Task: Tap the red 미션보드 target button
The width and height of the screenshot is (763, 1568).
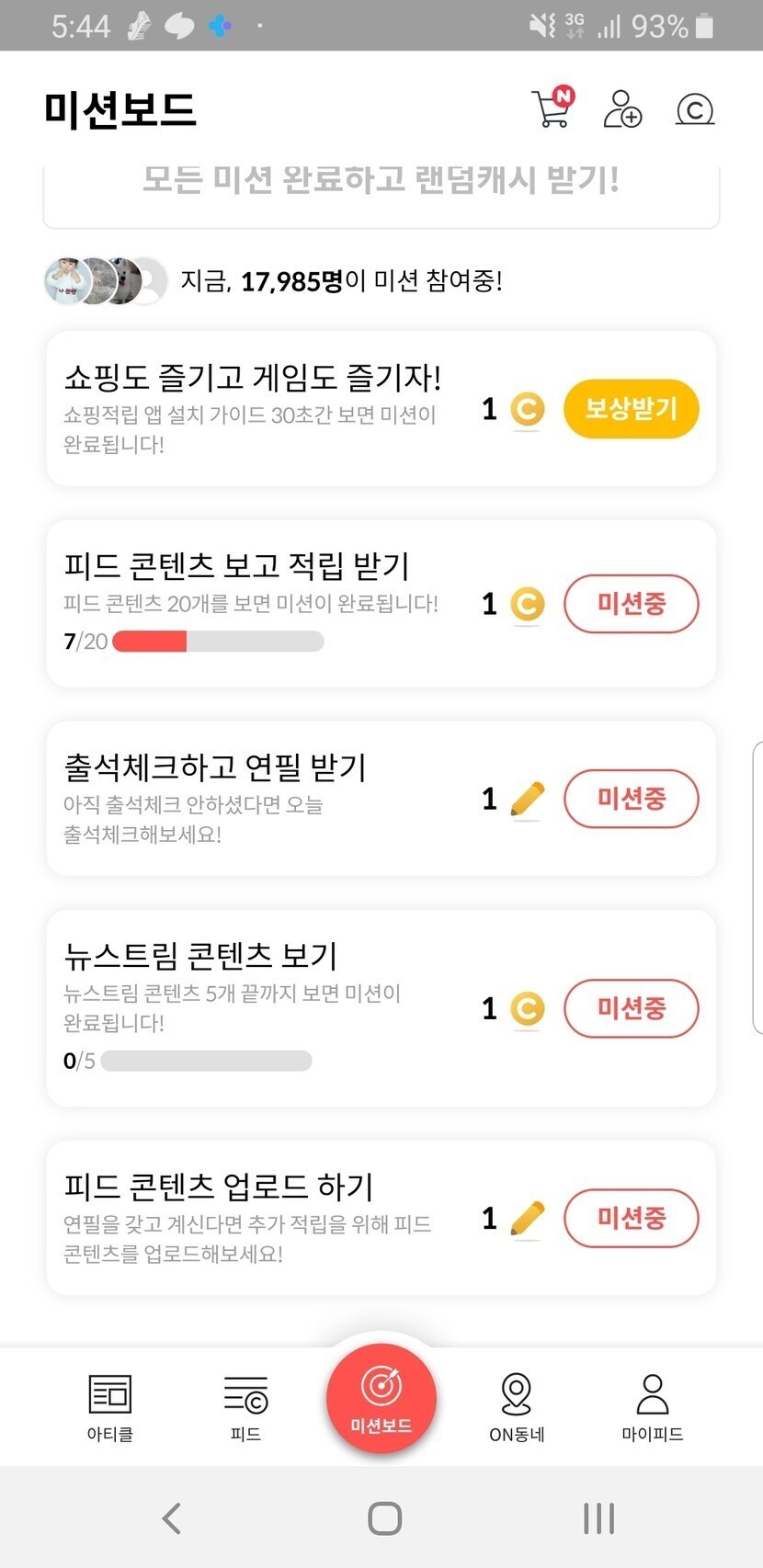Action: pos(381,1397)
